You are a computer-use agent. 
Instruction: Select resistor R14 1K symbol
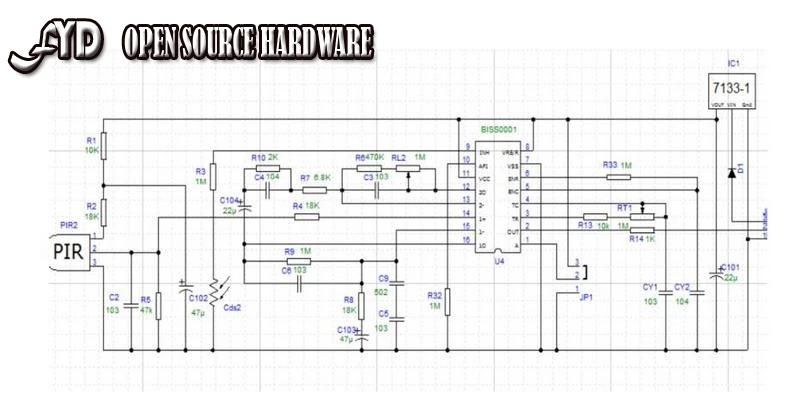coord(642,230)
